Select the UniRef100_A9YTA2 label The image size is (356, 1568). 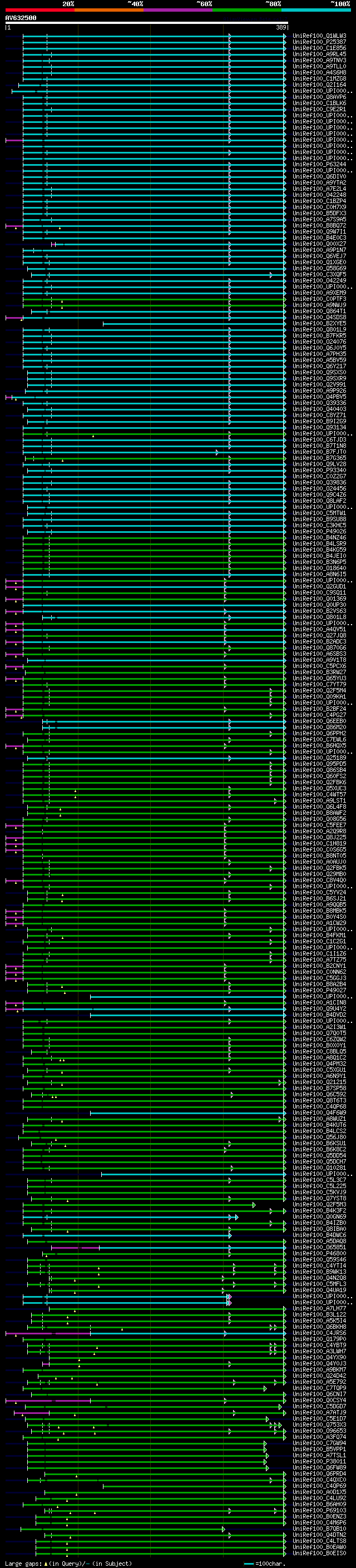pos(319,182)
